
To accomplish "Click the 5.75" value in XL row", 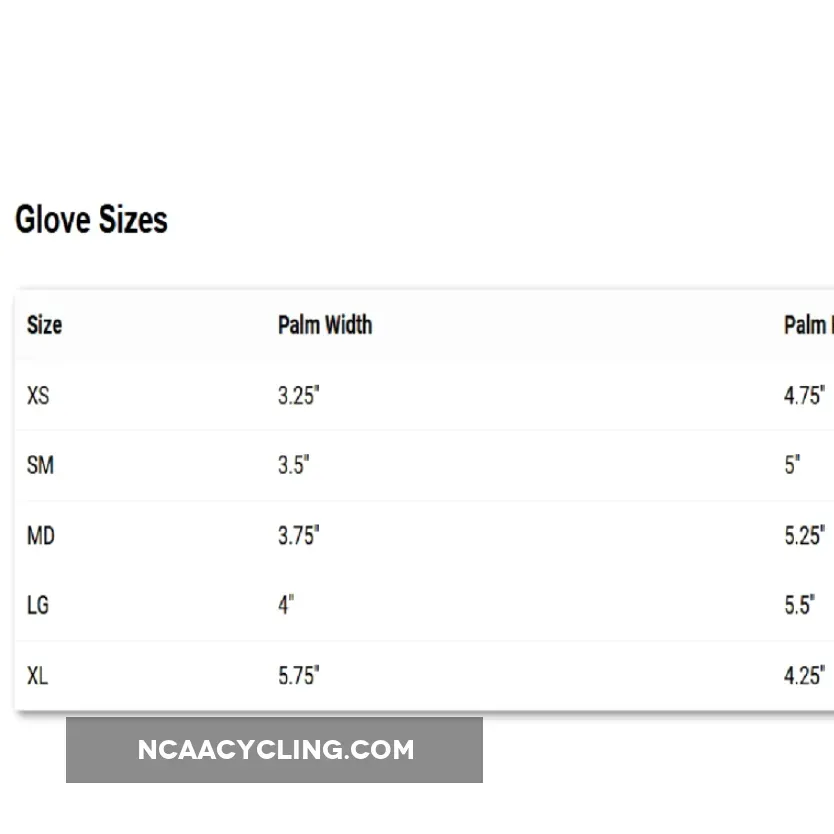I will (x=298, y=676).
